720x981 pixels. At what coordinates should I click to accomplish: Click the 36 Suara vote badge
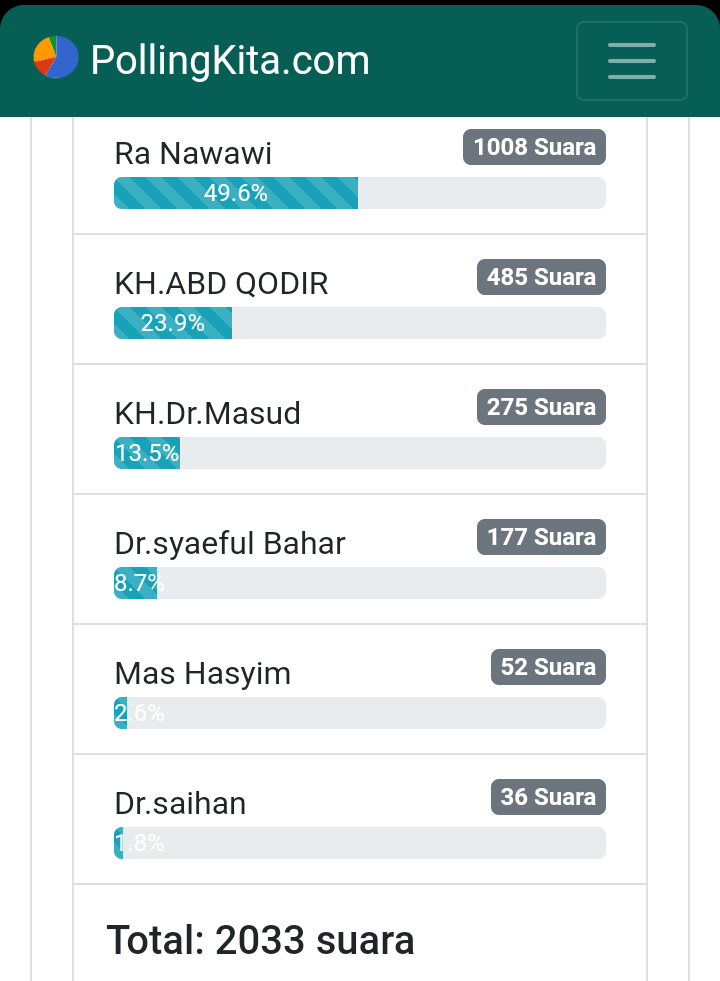coord(548,797)
